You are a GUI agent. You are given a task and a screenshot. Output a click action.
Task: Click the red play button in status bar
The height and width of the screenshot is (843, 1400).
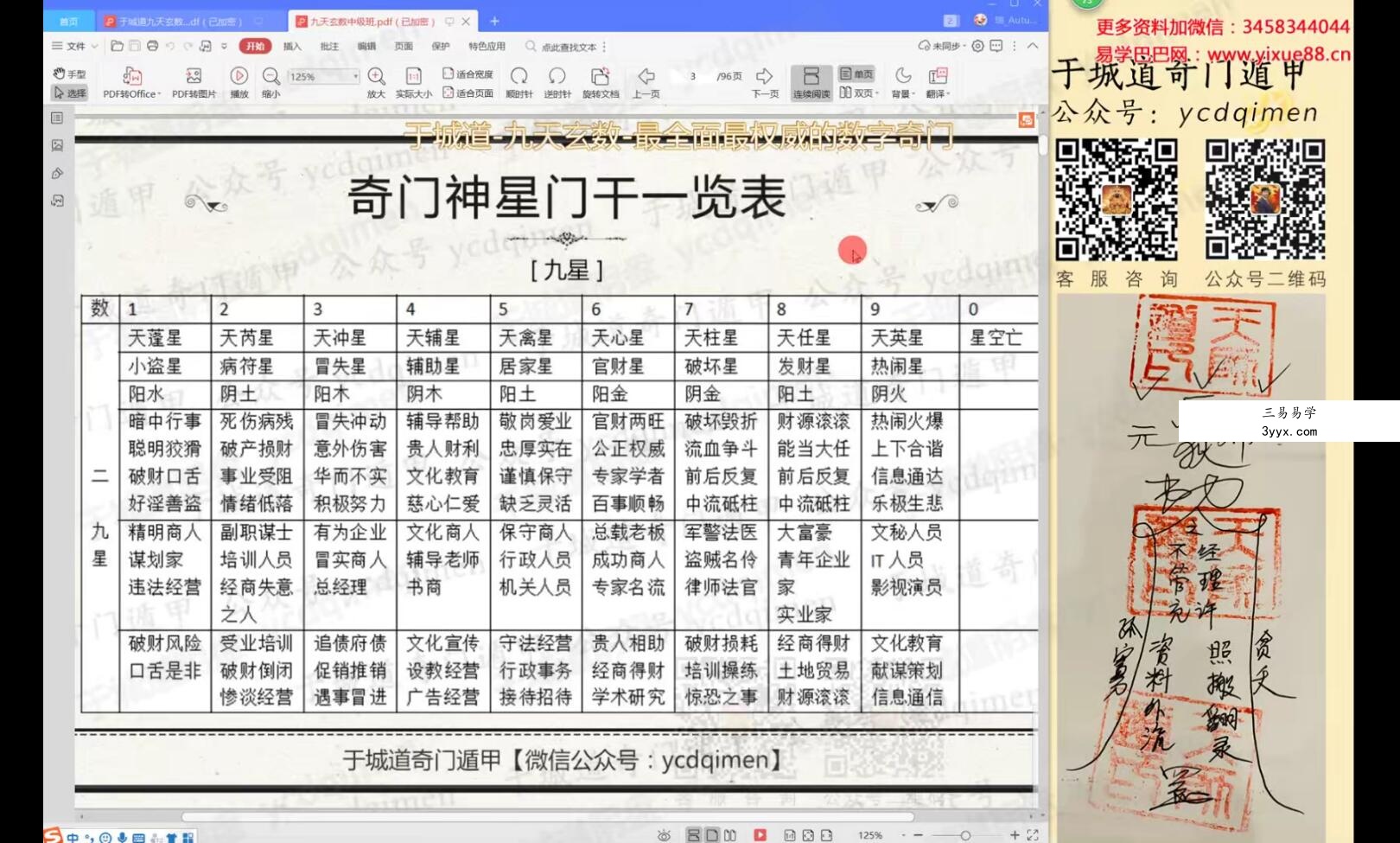[760, 835]
